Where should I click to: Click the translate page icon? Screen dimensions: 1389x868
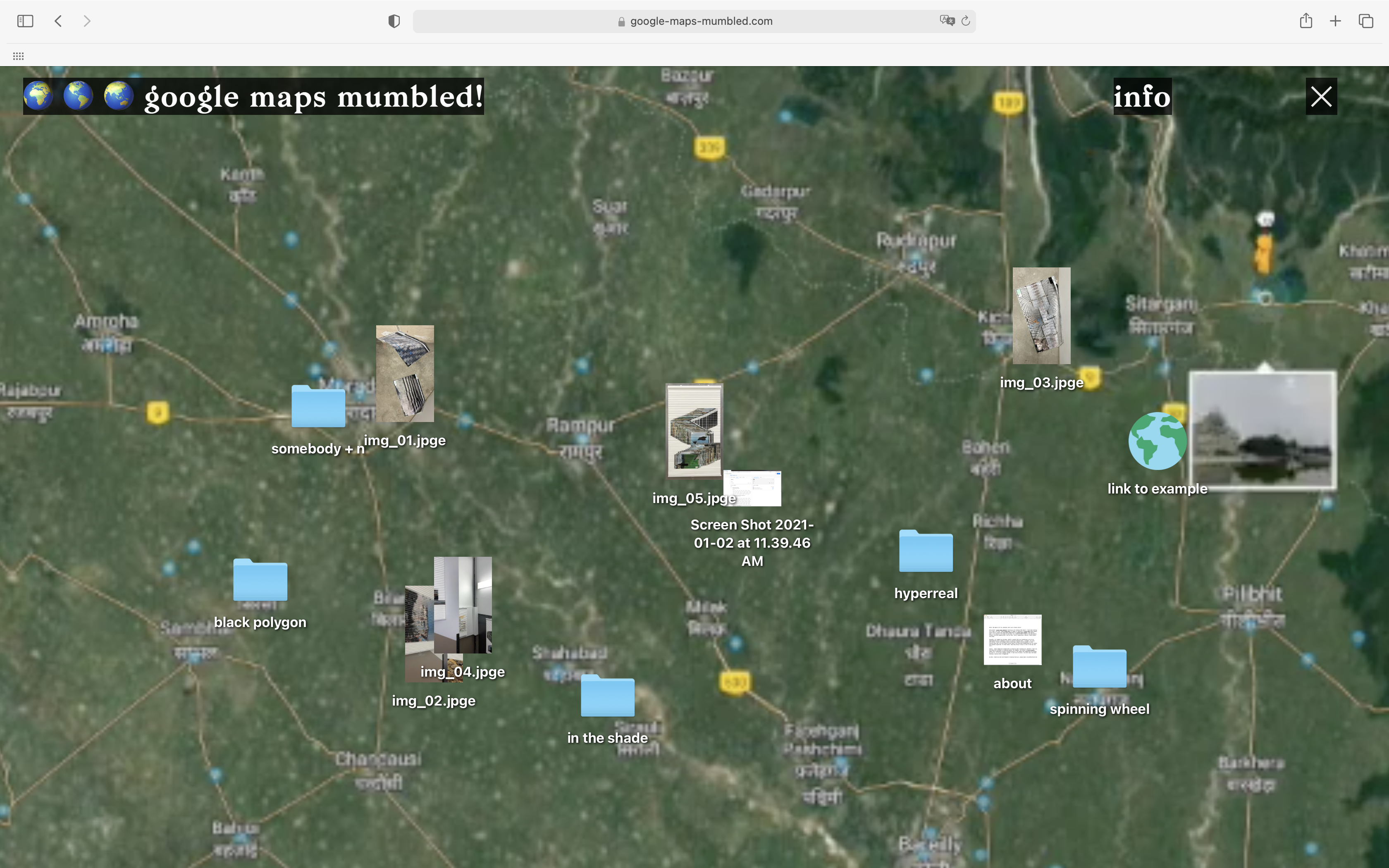click(947, 21)
